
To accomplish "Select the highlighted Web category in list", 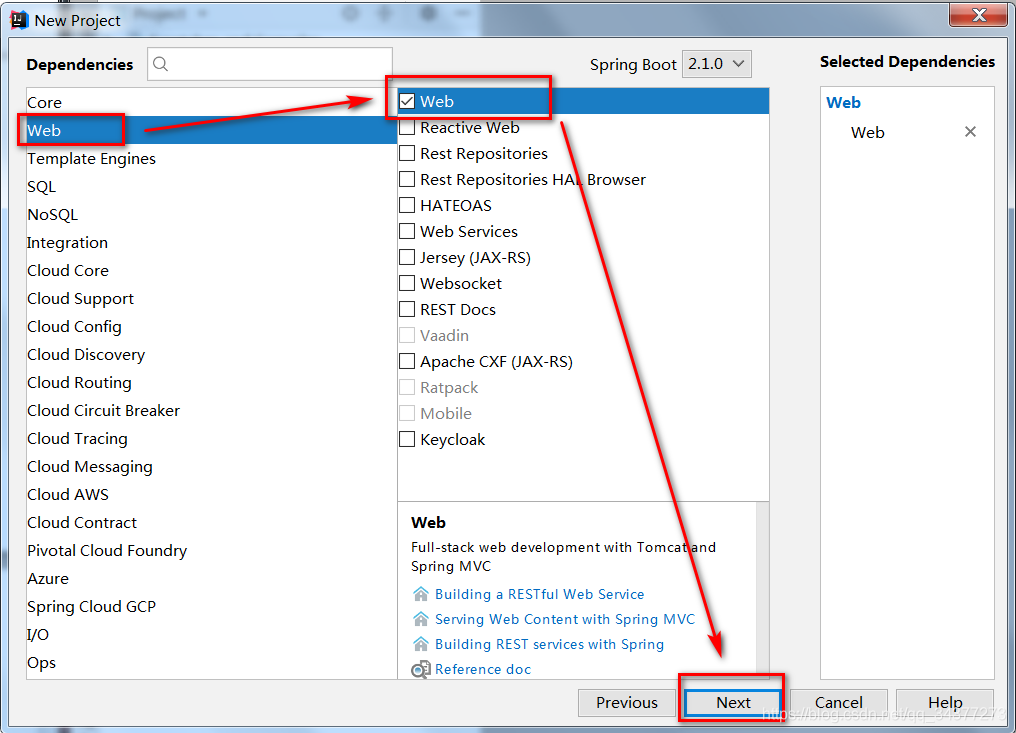I will (x=211, y=130).
